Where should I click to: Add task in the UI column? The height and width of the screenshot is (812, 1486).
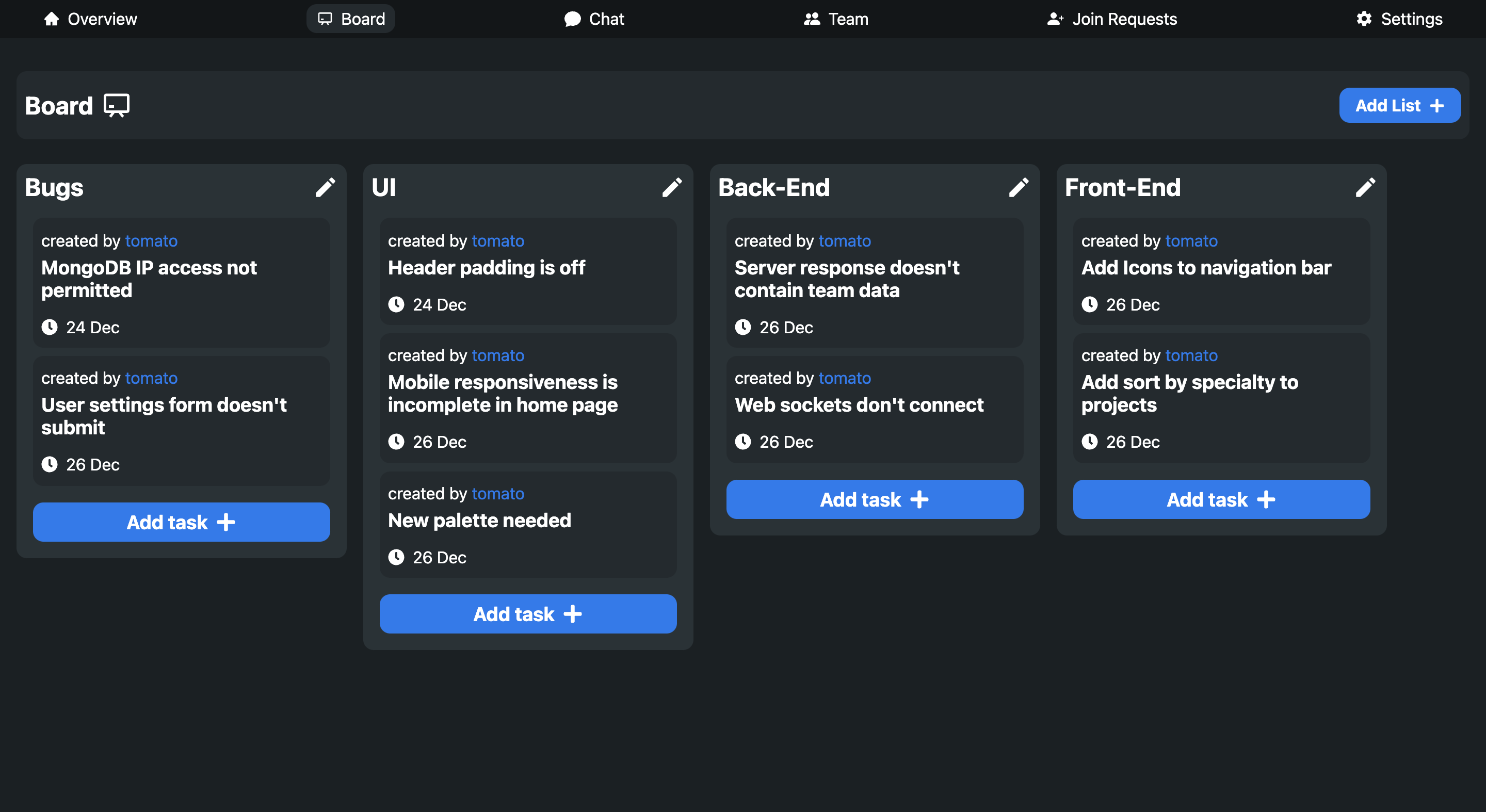click(528, 613)
